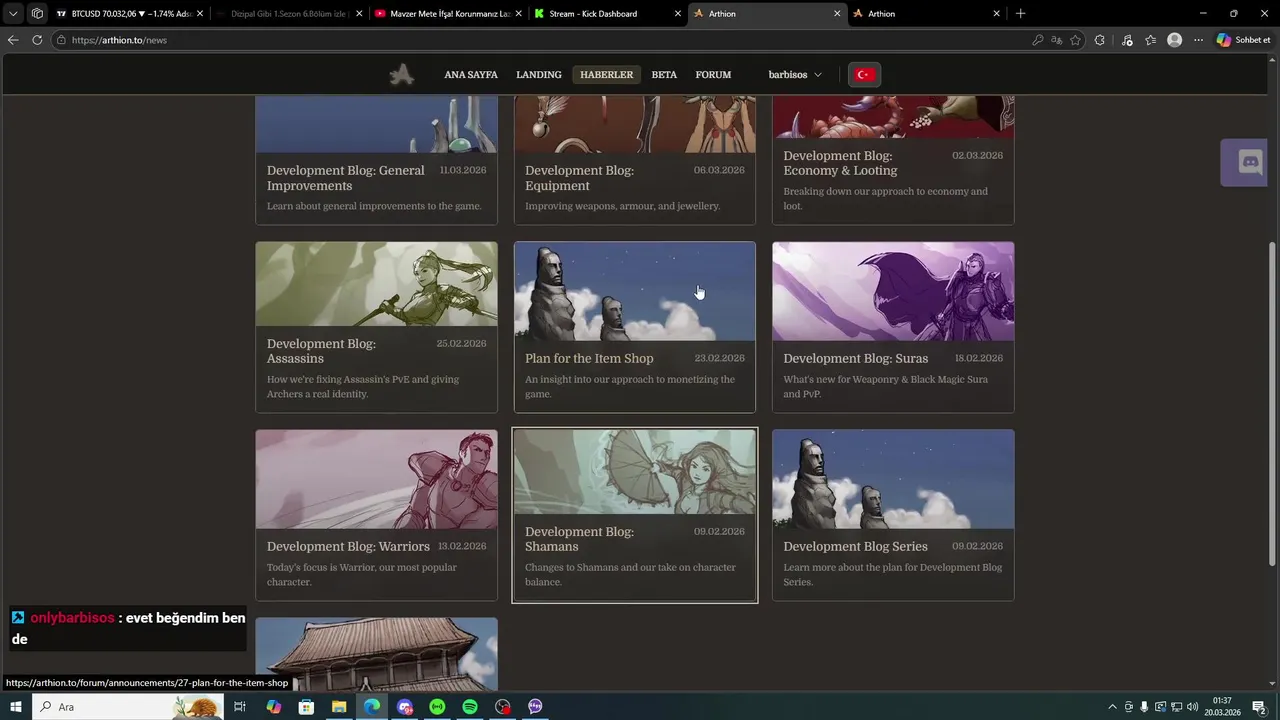Open the browser profile avatar

pos(1175,40)
